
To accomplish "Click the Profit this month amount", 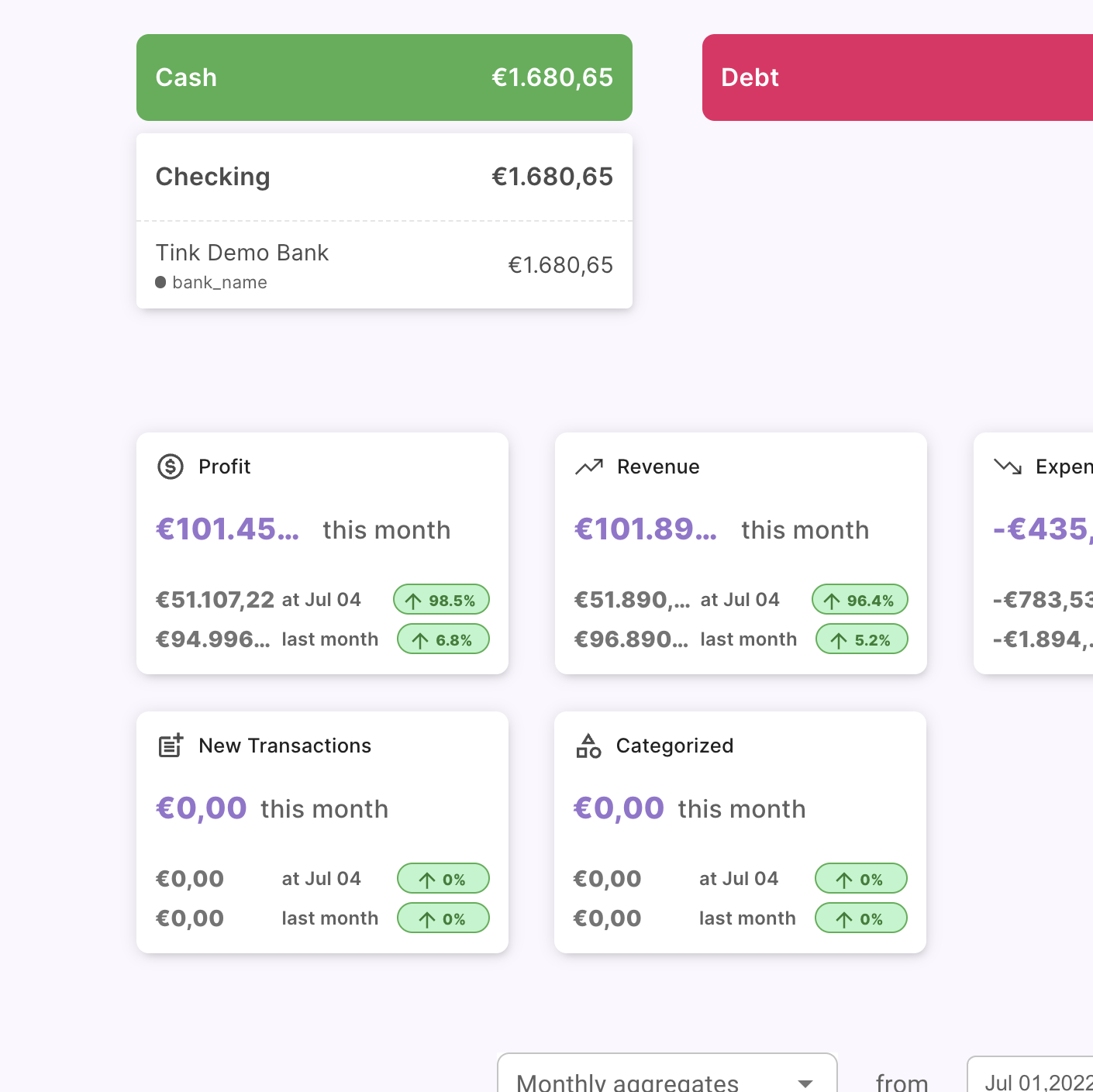I will [227, 529].
